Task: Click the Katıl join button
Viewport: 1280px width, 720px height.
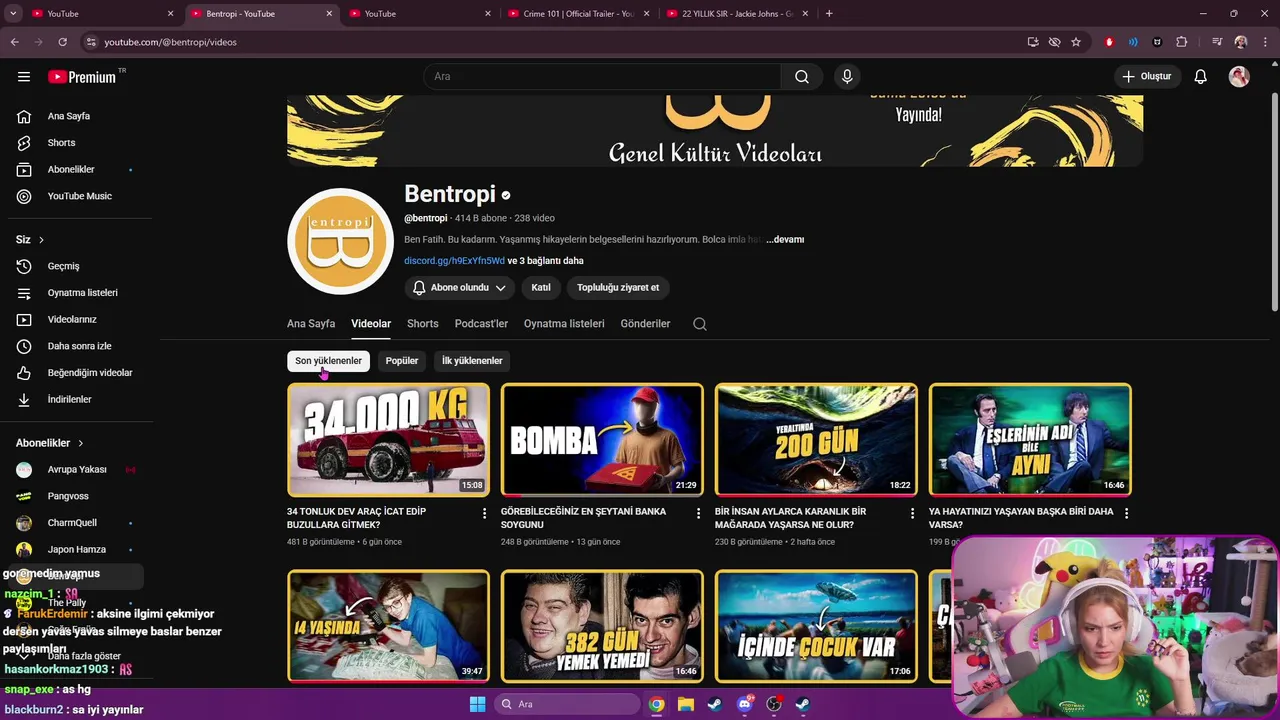Action: pyautogui.click(x=541, y=288)
